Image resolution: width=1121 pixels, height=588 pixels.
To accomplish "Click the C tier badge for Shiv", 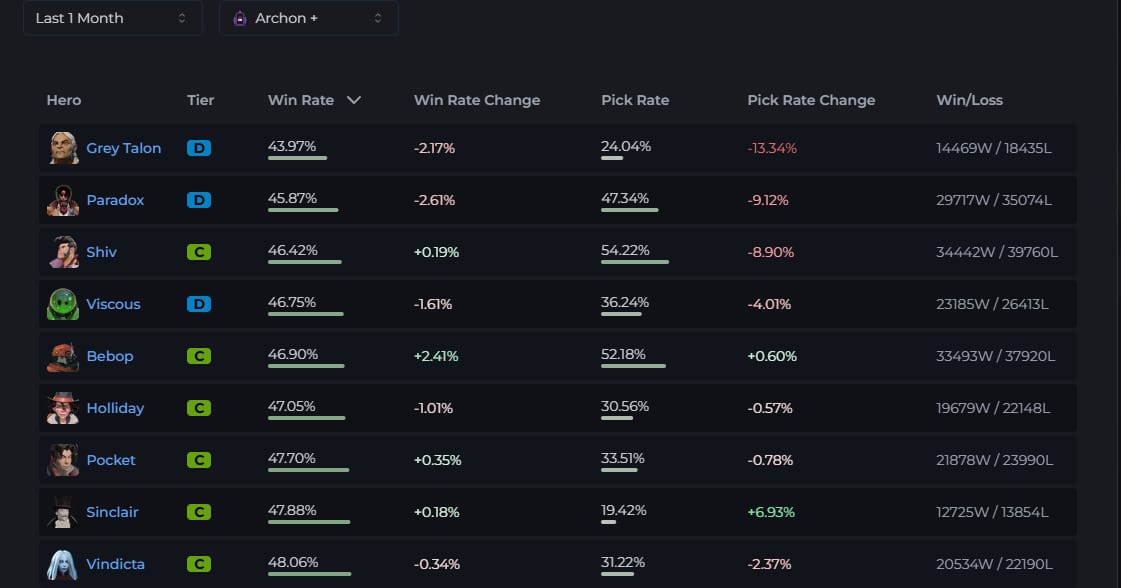I will (x=199, y=252).
